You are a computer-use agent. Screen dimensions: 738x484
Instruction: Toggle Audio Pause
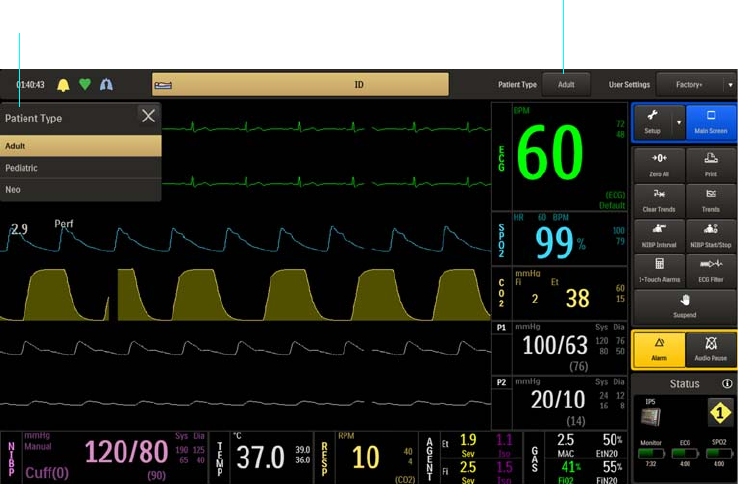(711, 349)
